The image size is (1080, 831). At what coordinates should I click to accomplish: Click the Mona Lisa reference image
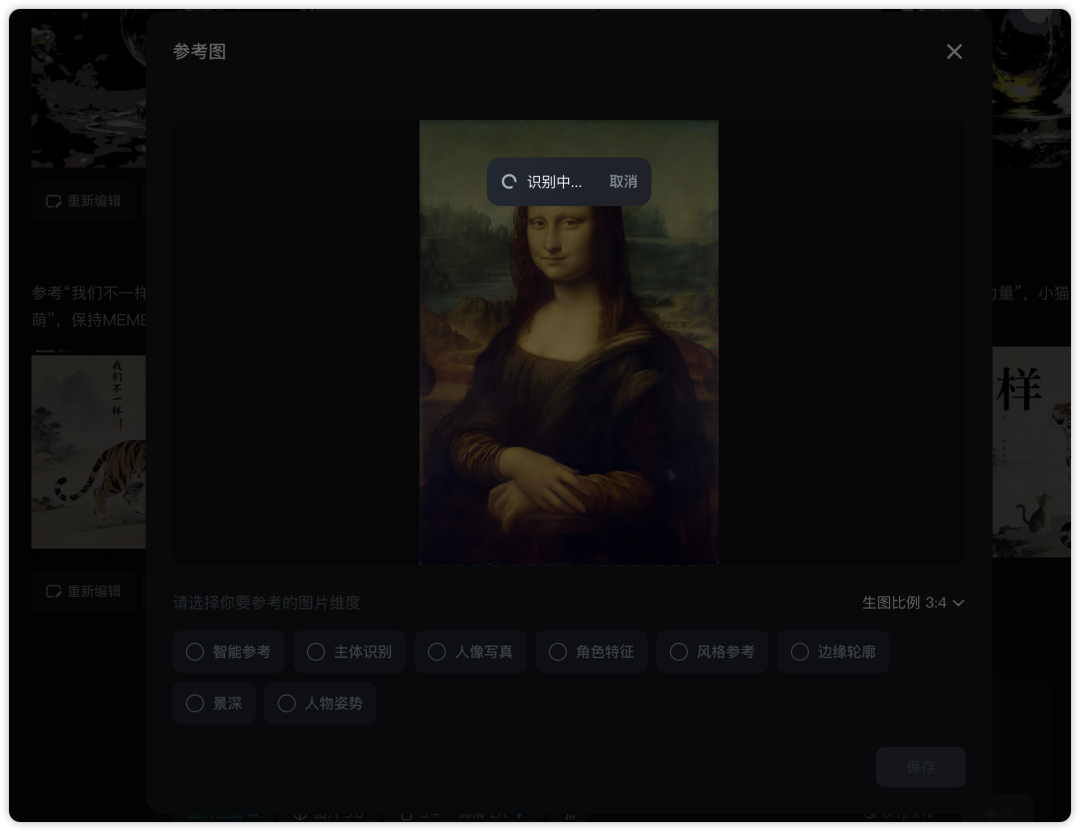pos(569,342)
